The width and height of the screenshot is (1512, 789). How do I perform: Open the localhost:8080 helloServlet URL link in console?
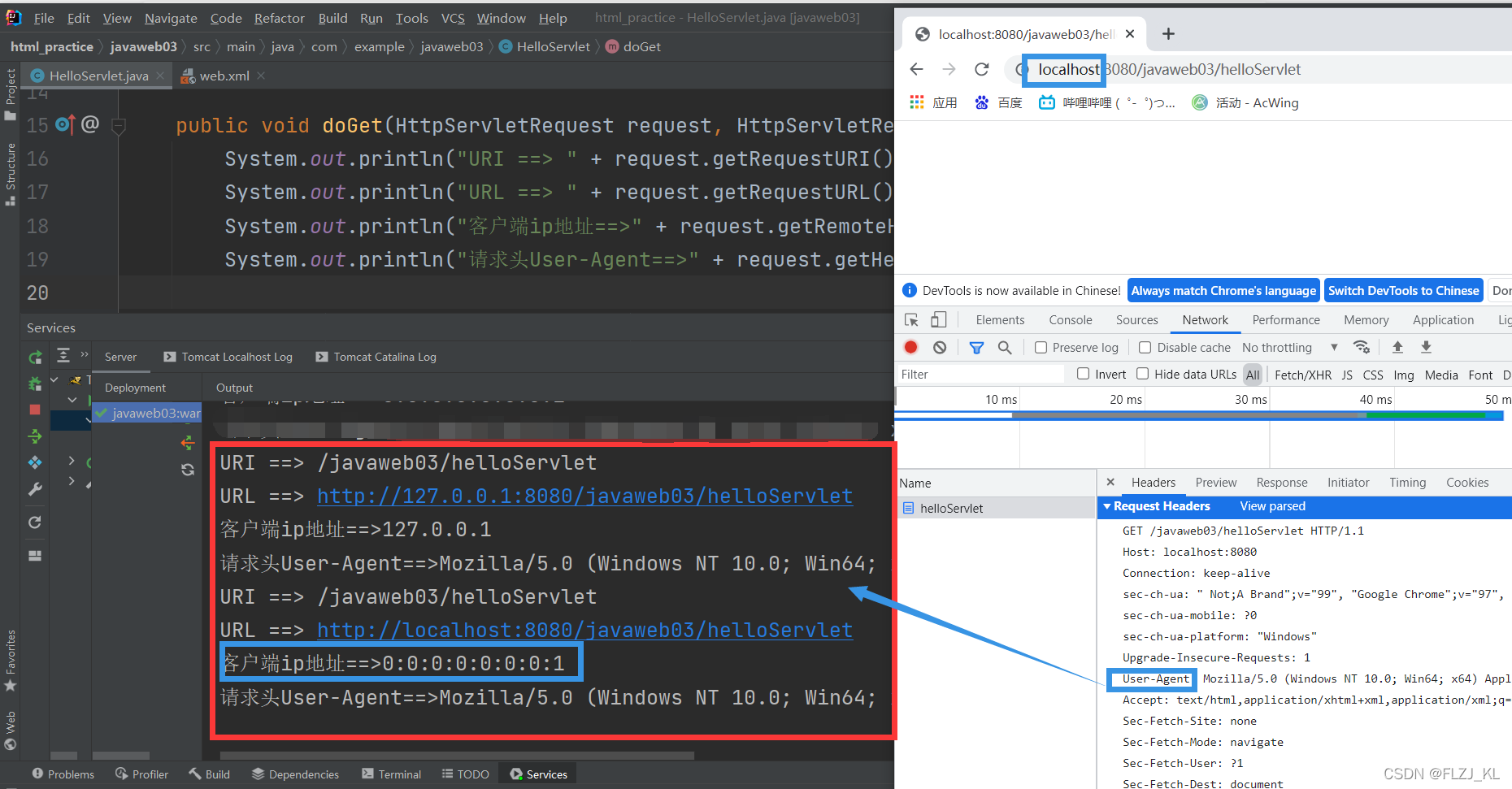pos(584,630)
